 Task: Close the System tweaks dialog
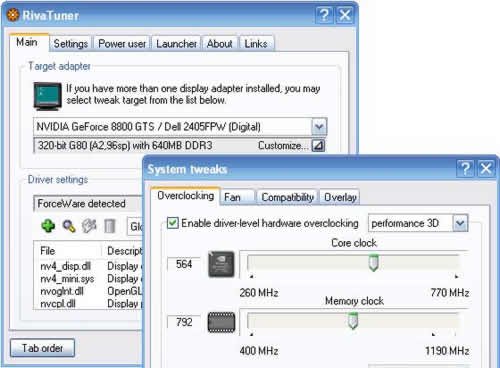(486, 169)
